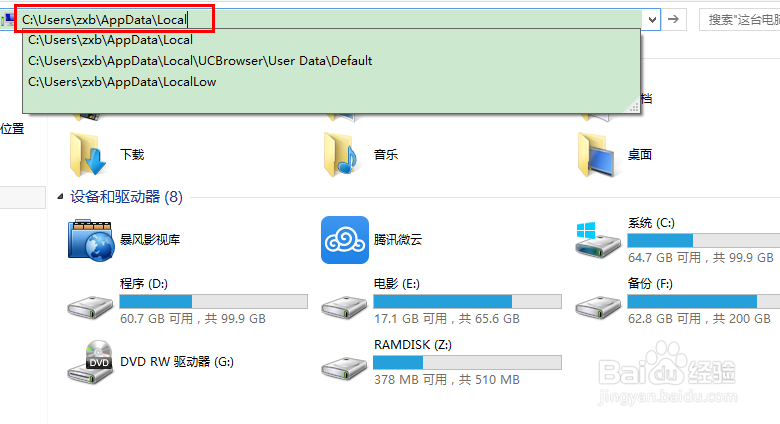Viewport: 780px width, 424px height.
Task: Click the 电影 (E:) capacity usage bar
Action: (468, 302)
